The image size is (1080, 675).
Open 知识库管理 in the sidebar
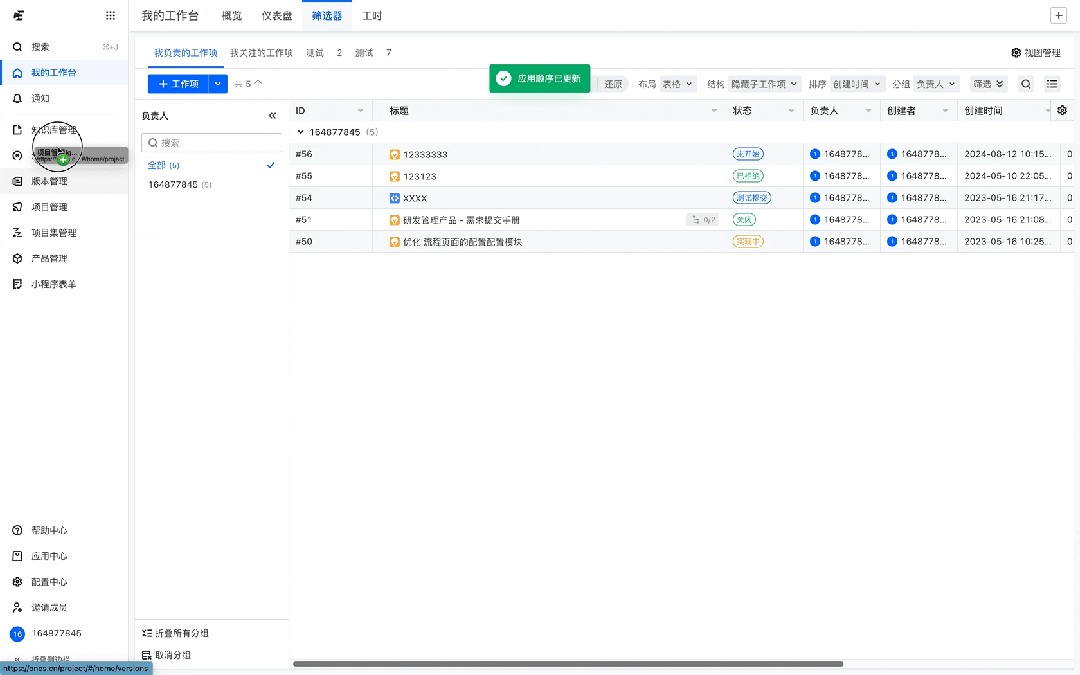pyautogui.click(x=64, y=129)
